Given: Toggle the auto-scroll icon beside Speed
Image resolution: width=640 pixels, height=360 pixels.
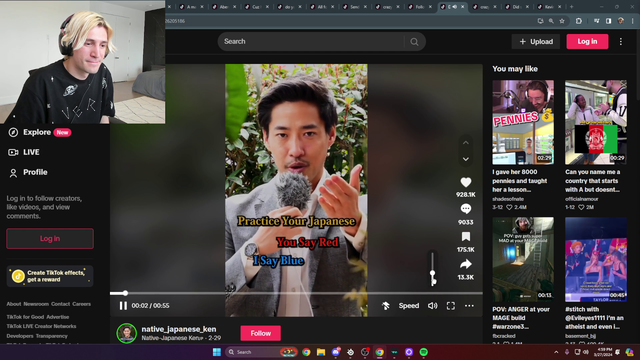Looking at the screenshot, I should coord(385,306).
